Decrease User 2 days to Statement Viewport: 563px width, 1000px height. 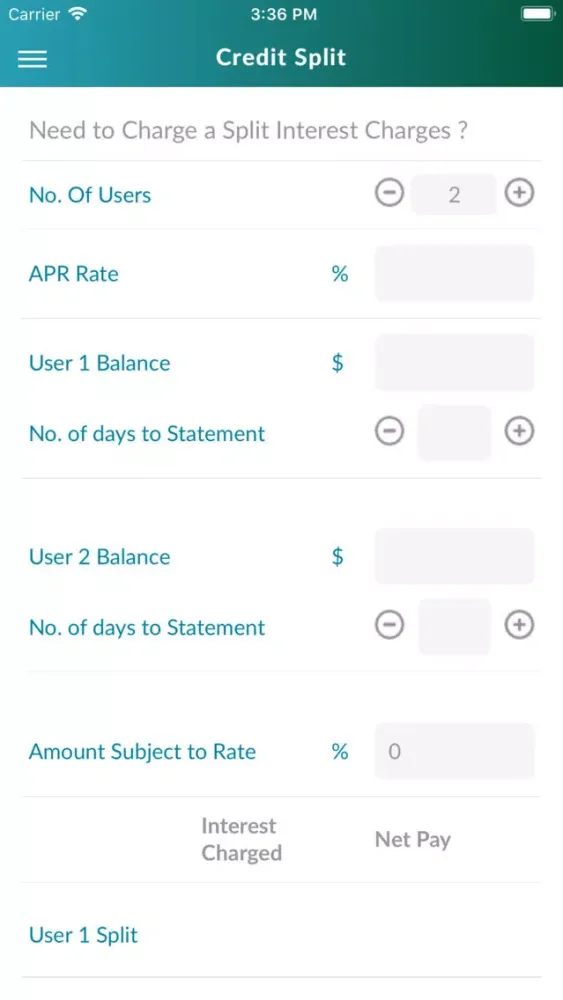[x=389, y=626]
